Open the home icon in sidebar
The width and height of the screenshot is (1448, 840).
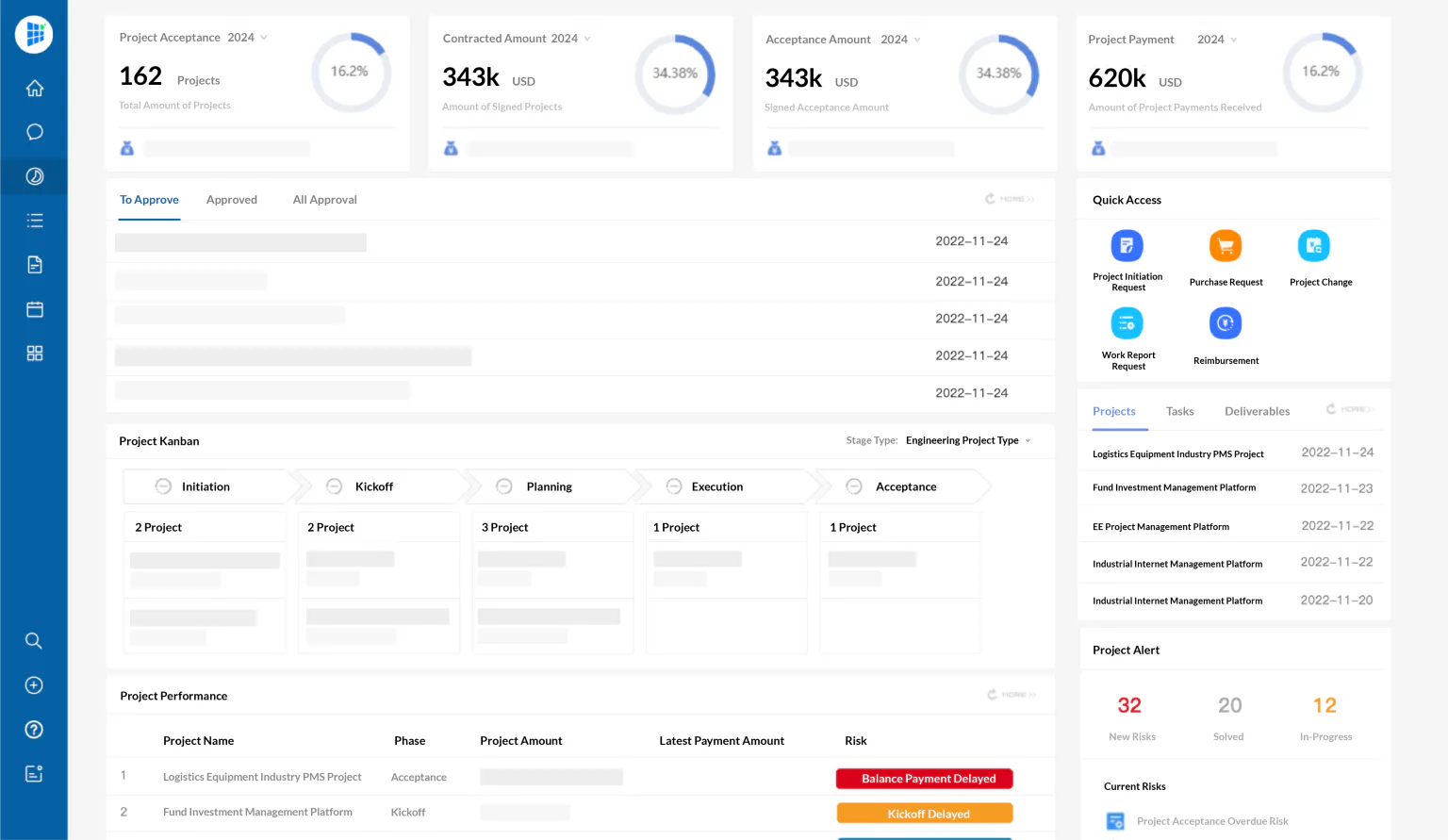tap(35, 88)
